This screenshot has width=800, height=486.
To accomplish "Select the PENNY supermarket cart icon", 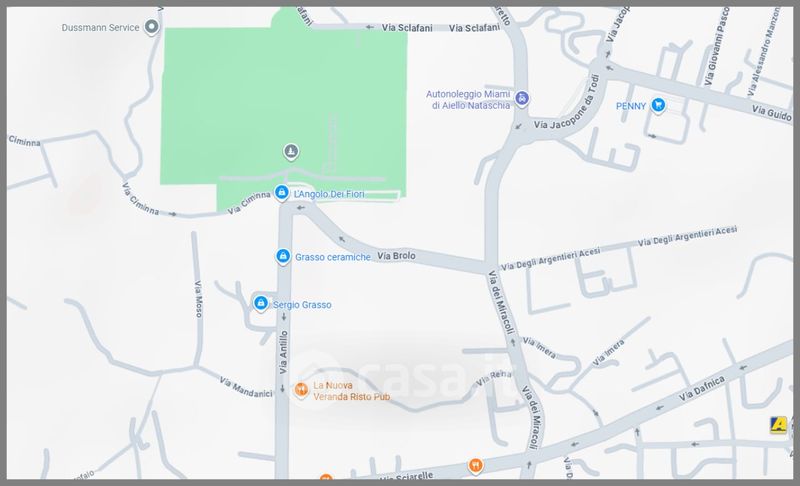I will coord(658,105).
